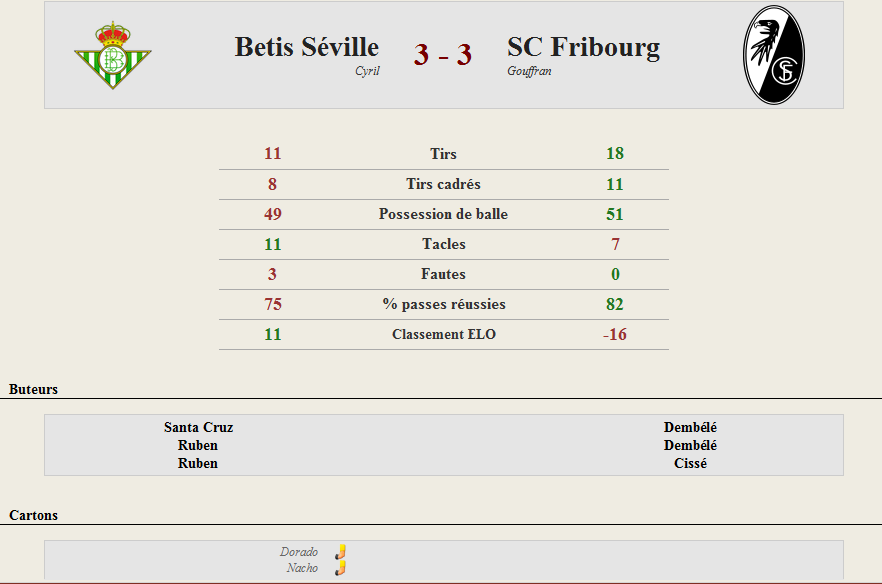Click the SC Fribourg club crest
The width and height of the screenshot is (882, 584).
774,55
